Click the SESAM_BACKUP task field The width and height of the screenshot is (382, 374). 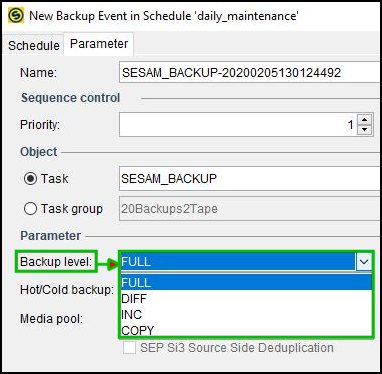click(250, 179)
